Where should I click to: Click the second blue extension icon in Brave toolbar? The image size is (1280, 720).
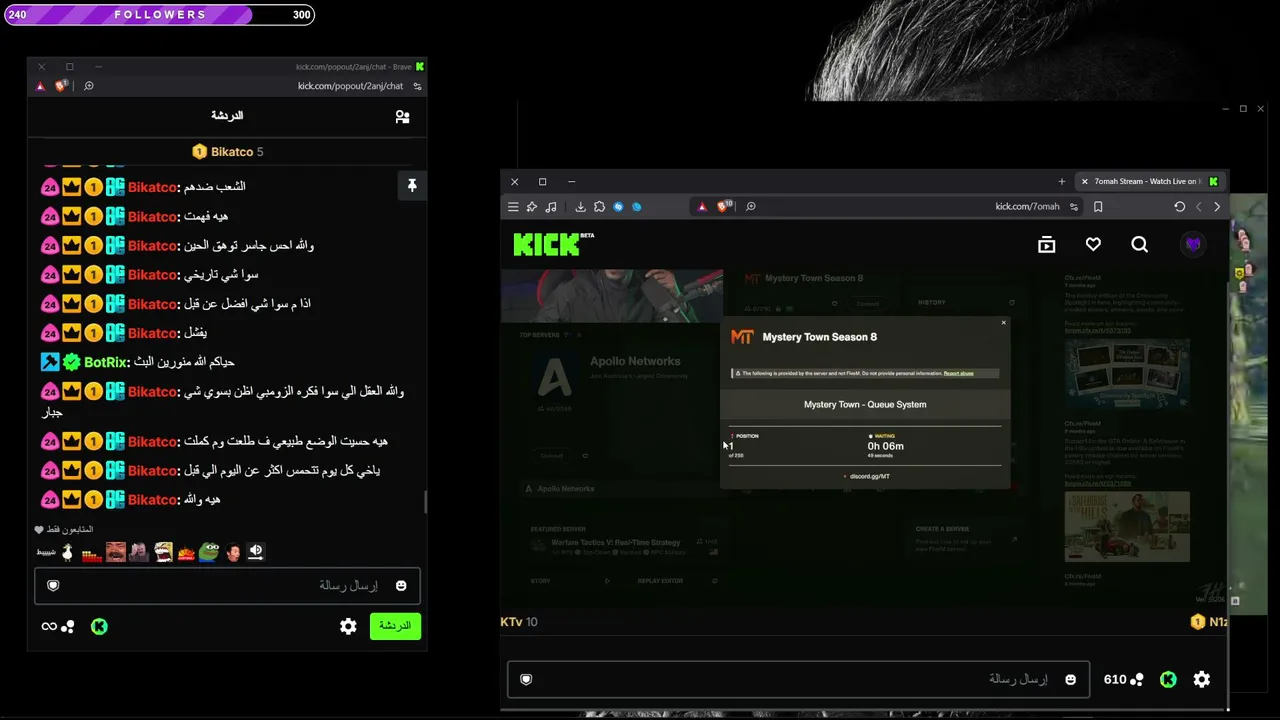pos(636,207)
